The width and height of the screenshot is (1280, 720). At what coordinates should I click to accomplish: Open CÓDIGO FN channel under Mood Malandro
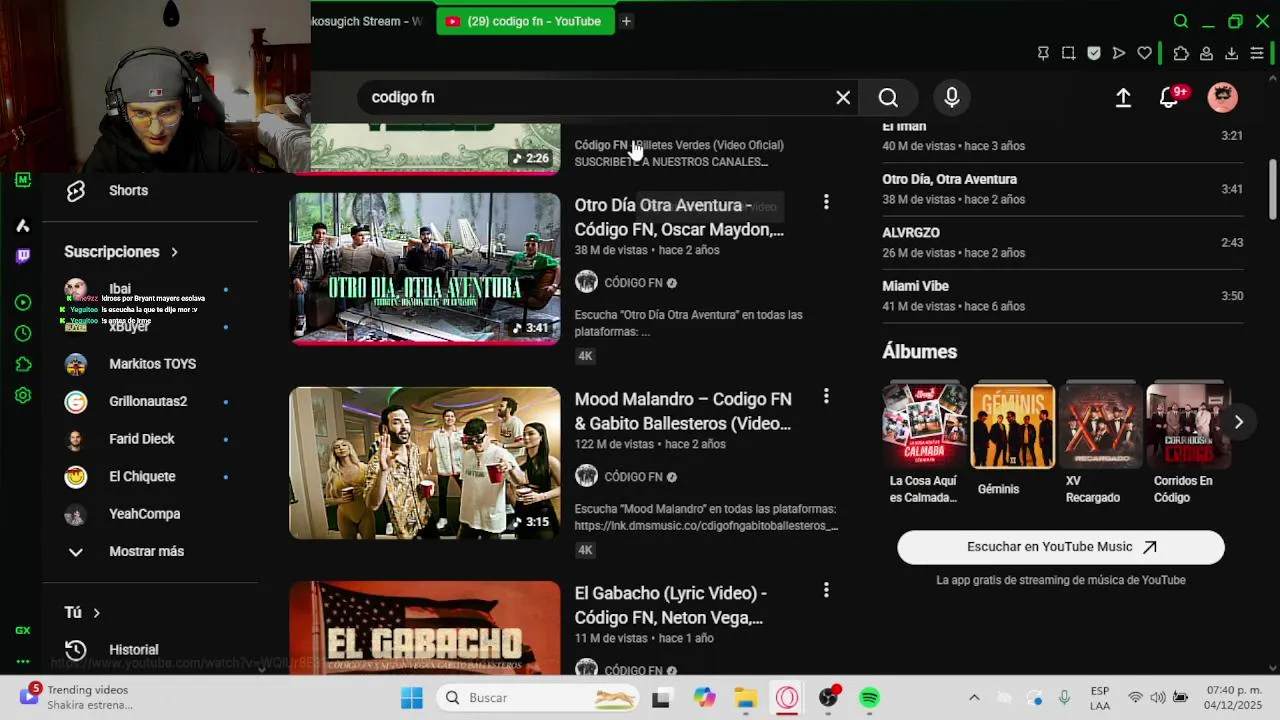[x=634, y=477]
